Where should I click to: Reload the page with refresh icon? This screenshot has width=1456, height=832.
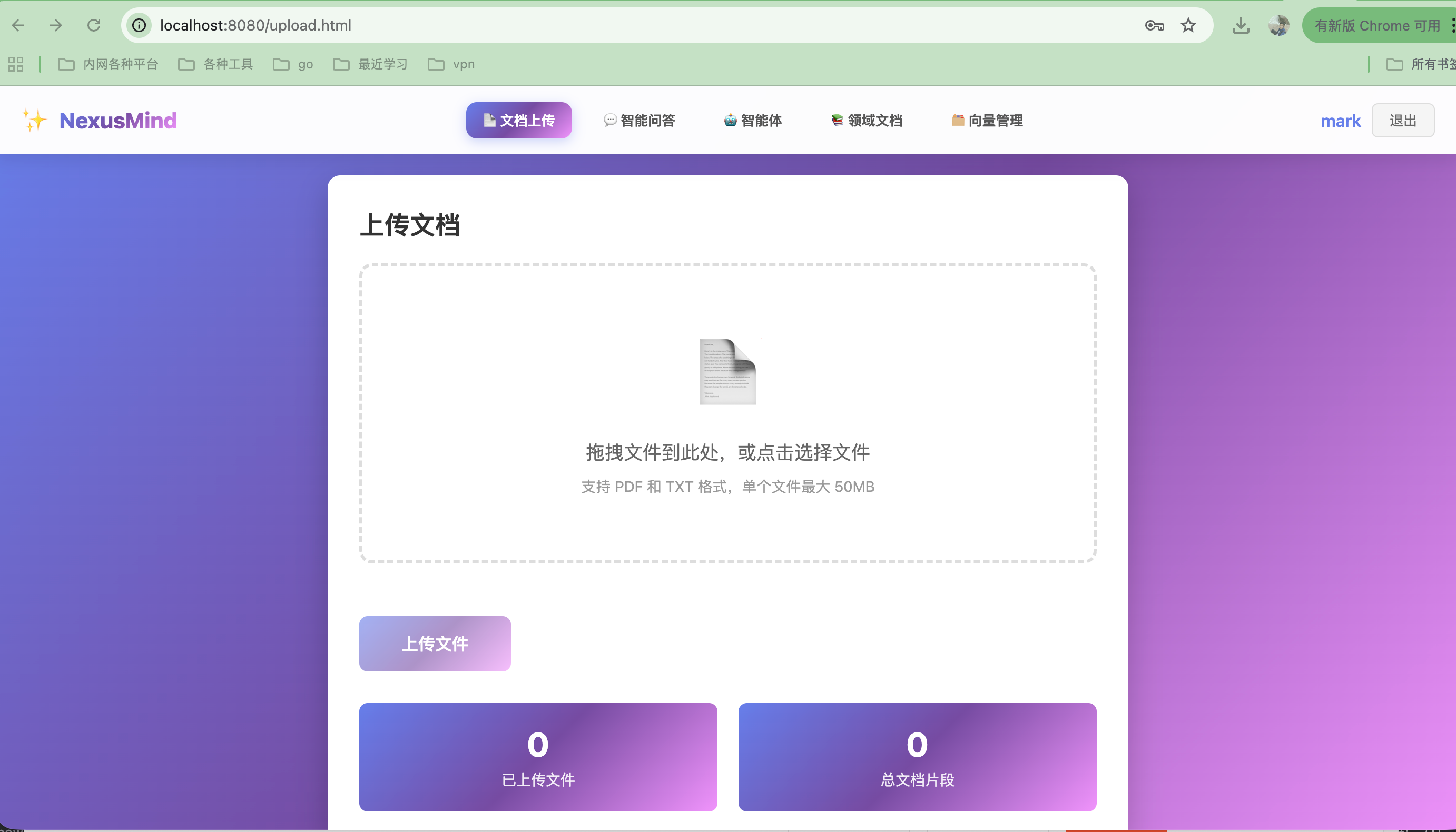(x=94, y=25)
